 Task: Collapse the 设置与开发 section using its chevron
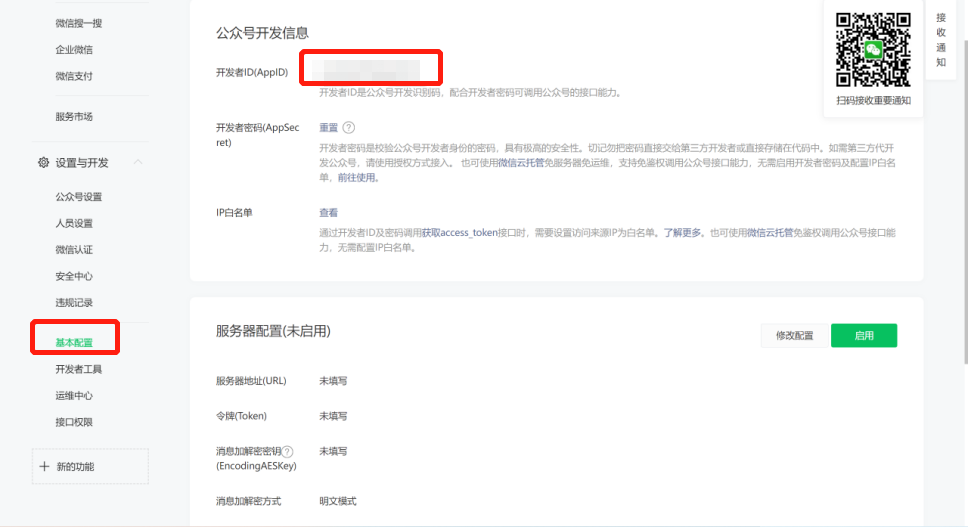[138, 163]
